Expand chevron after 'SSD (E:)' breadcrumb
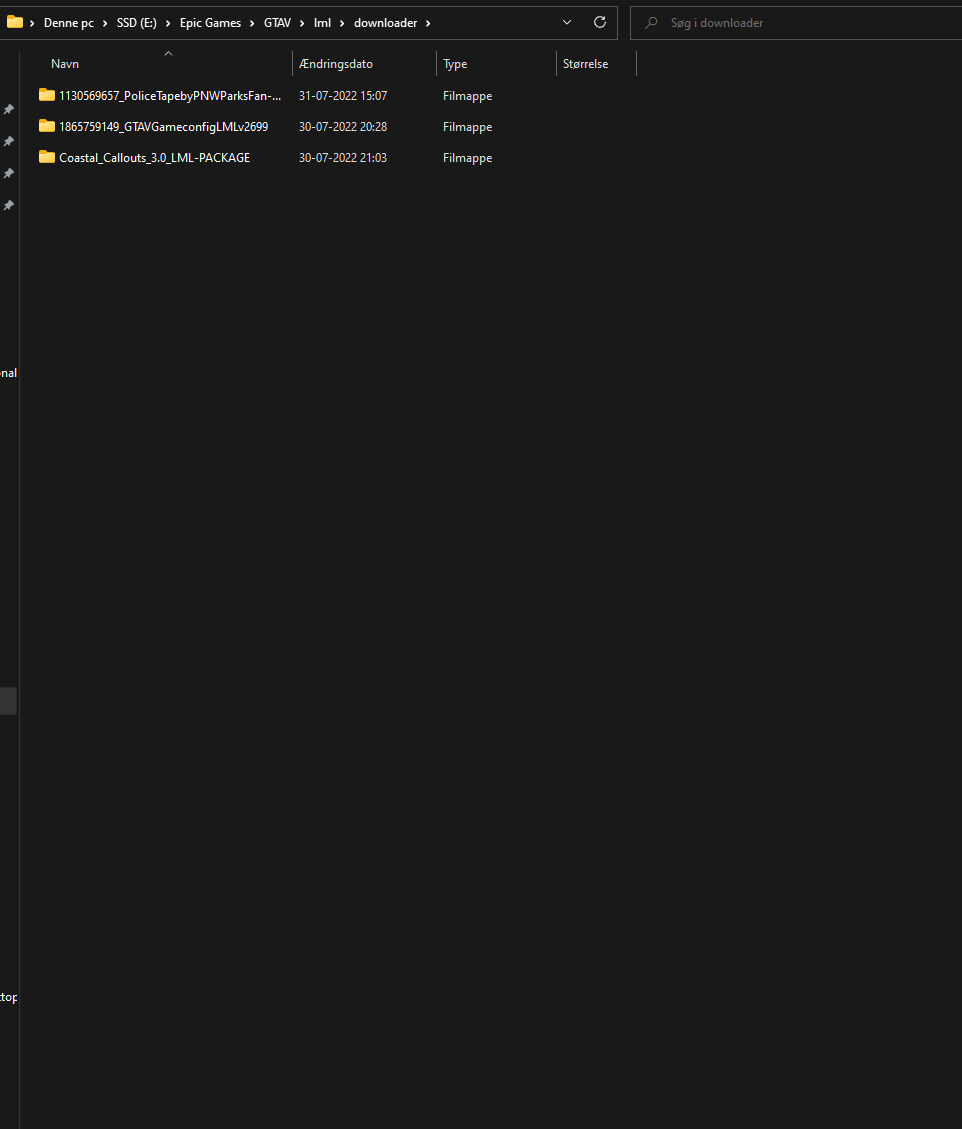Viewport: 962px width, 1129px height. [x=168, y=23]
